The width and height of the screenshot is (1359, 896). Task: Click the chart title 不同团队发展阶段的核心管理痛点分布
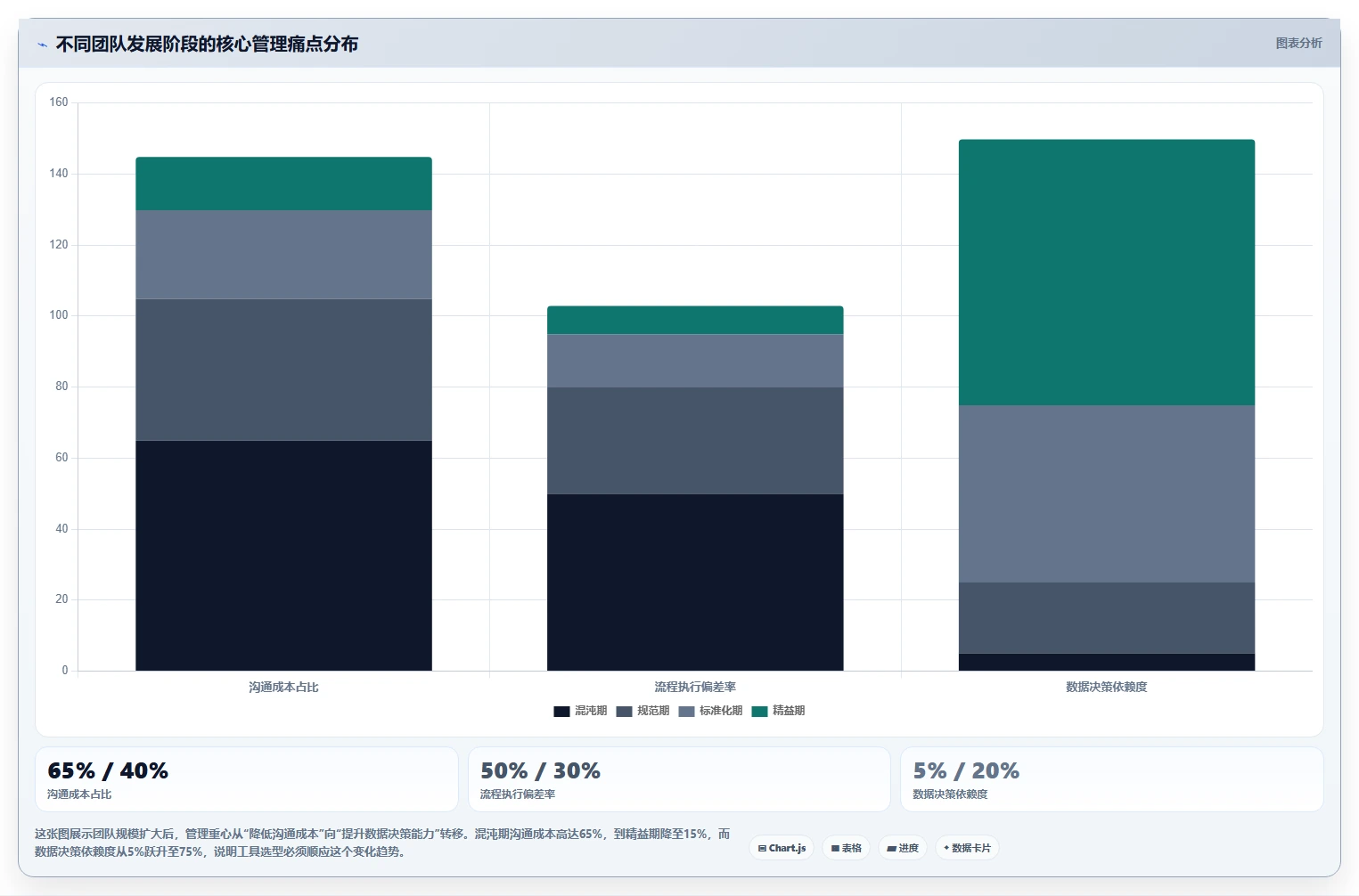pos(207,44)
